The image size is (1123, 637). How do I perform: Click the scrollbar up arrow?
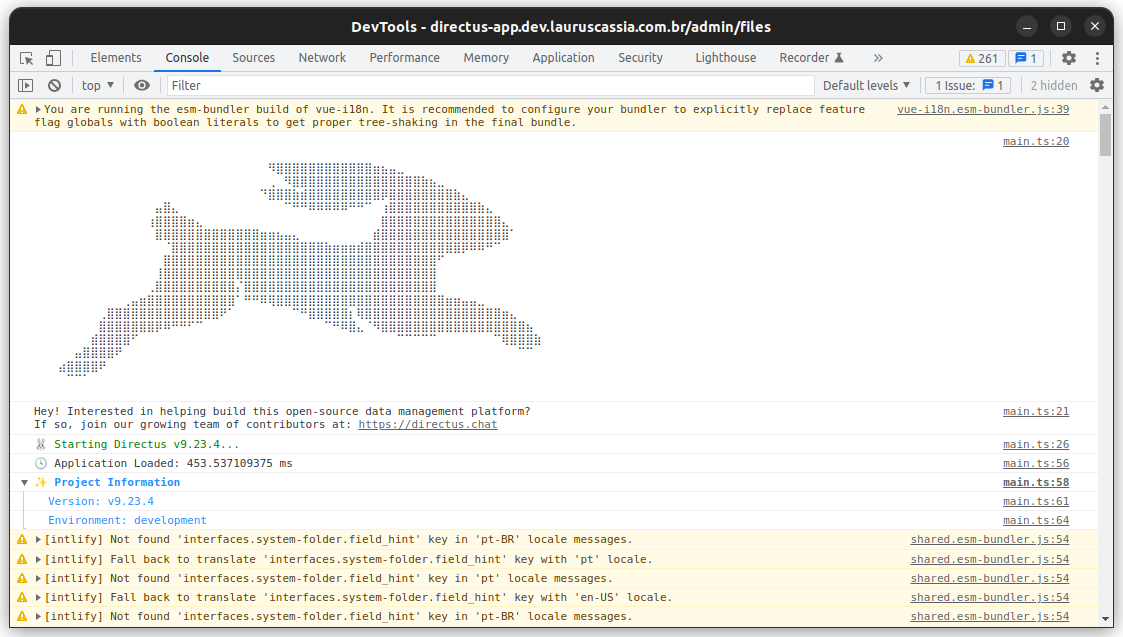pyautogui.click(x=1106, y=107)
